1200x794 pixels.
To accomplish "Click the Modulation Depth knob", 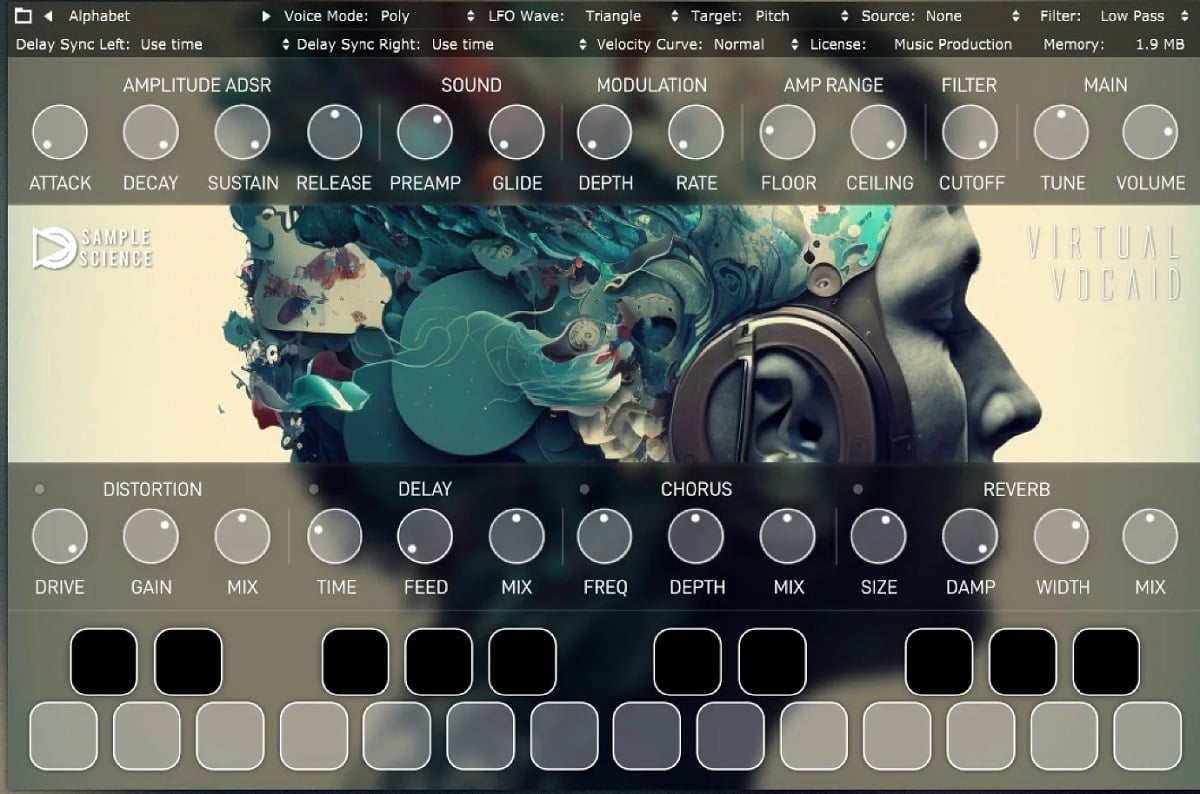I will coord(605,132).
